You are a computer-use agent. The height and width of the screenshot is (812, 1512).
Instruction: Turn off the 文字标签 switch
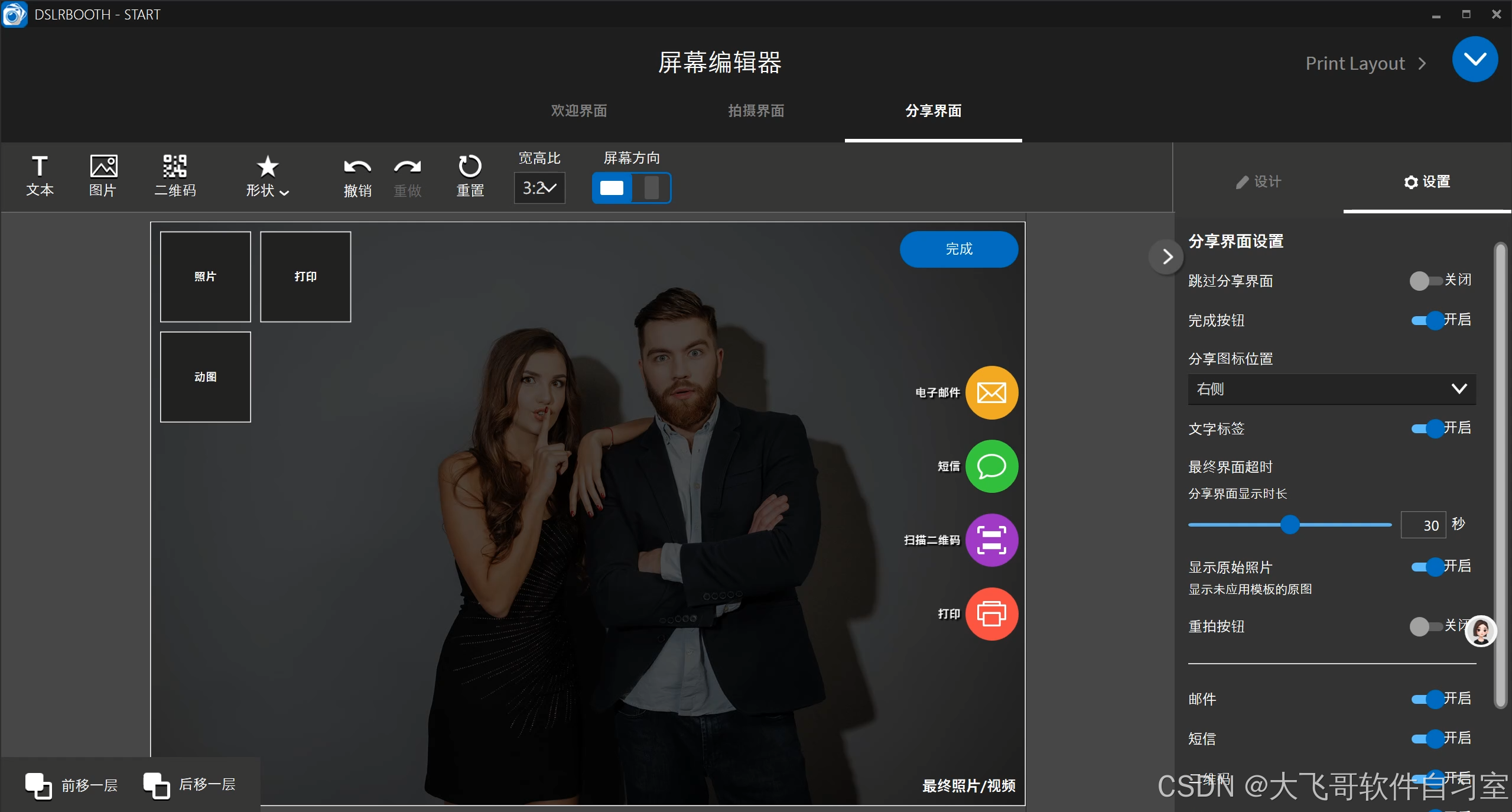coord(1428,428)
